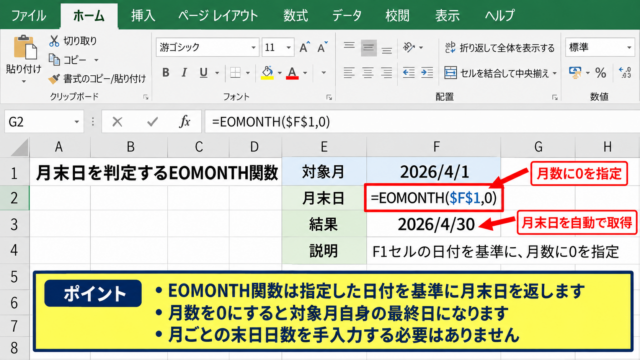Open underline style dropdown arrow
Viewport: 640px width, 360px height.
point(217,73)
